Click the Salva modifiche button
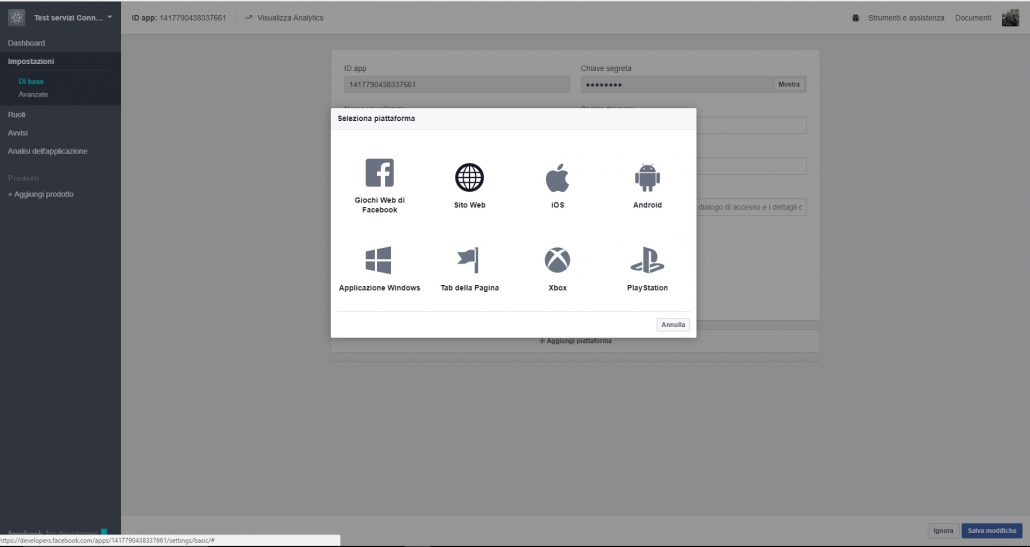This screenshot has width=1030, height=547. [992, 531]
